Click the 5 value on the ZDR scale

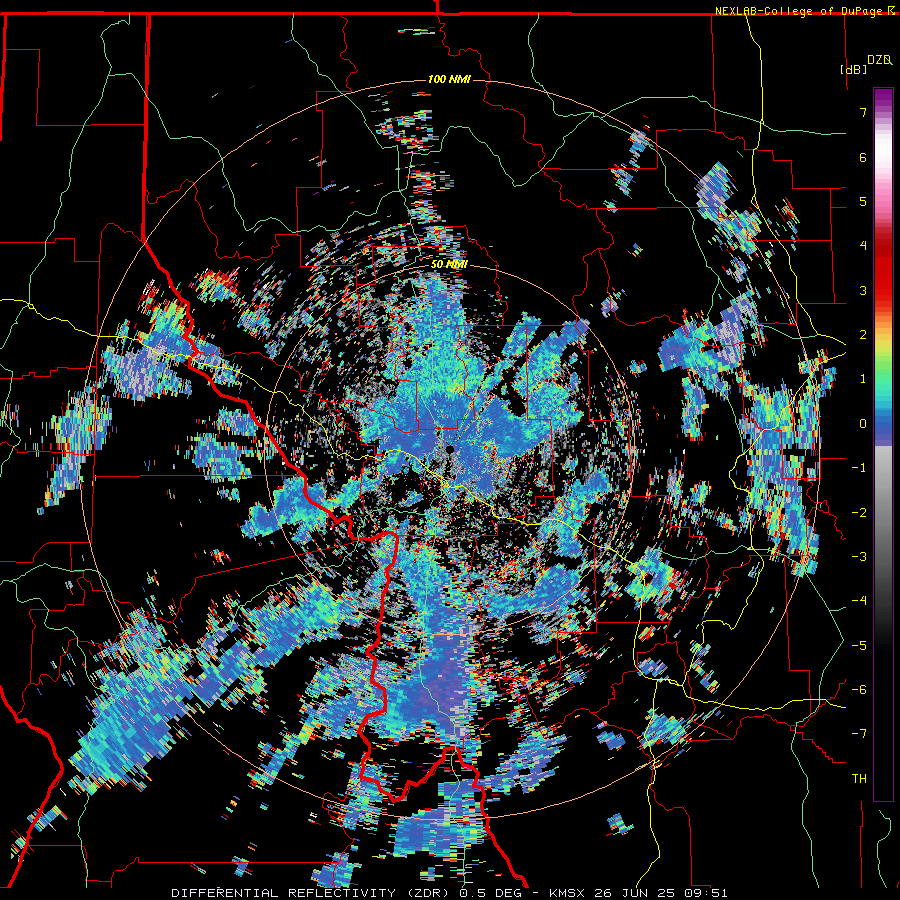(x=863, y=201)
